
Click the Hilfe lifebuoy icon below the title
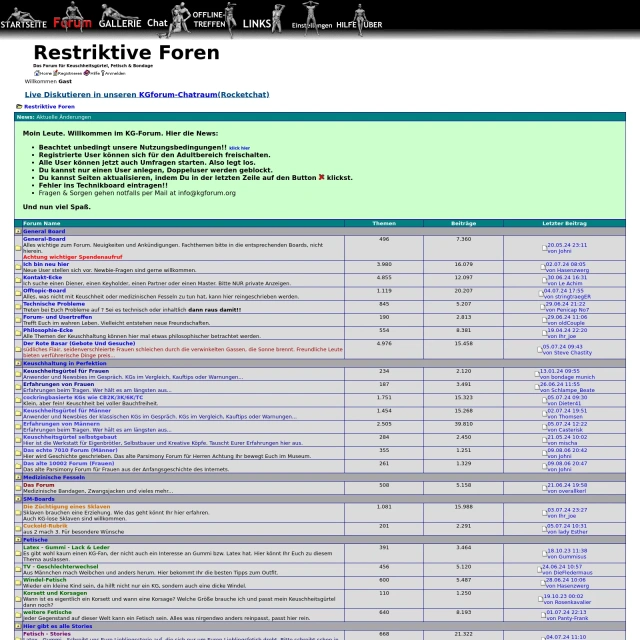pos(87,73)
